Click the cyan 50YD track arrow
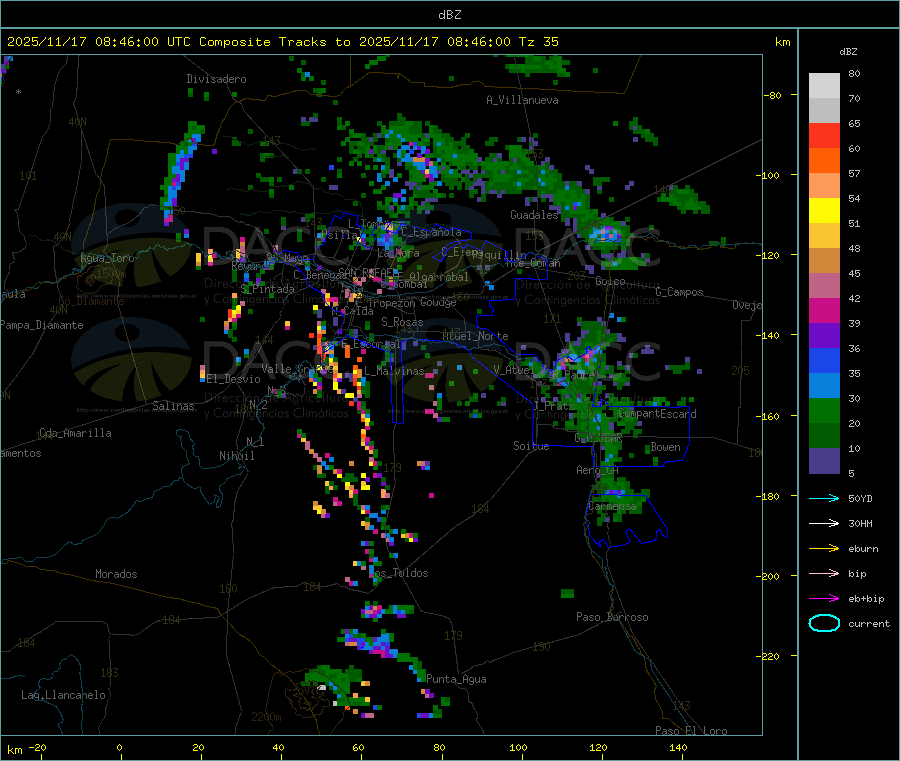 click(824, 498)
